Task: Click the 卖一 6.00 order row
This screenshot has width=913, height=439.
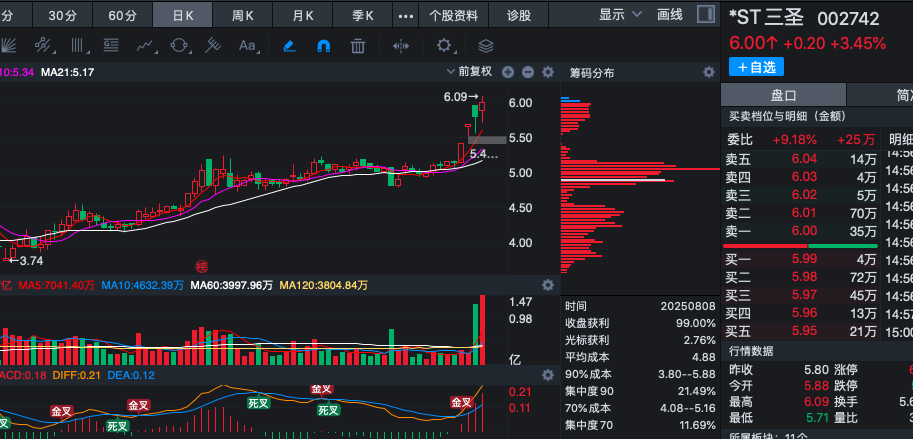Action: click(801, 231)
